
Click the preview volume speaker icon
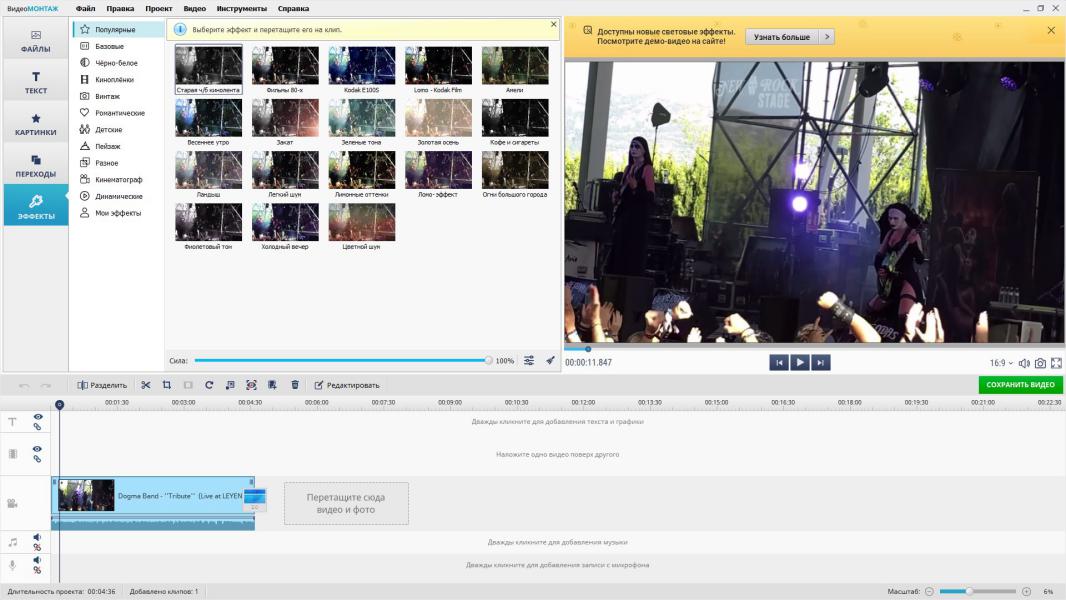click(1024, 363)
